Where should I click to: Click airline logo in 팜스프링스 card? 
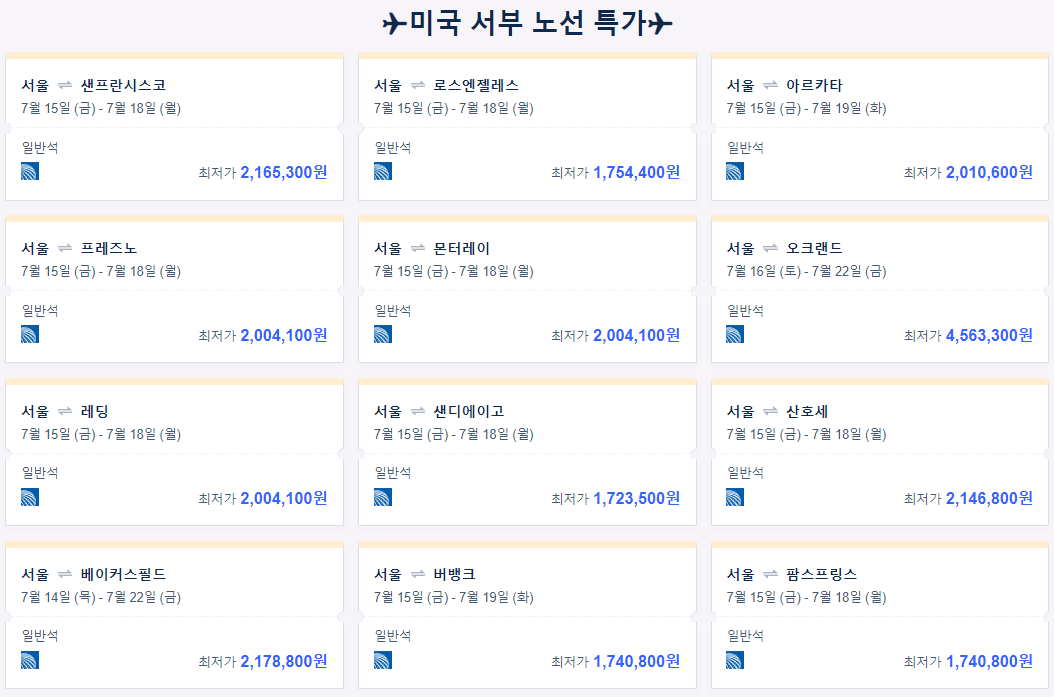pos(735,660)
